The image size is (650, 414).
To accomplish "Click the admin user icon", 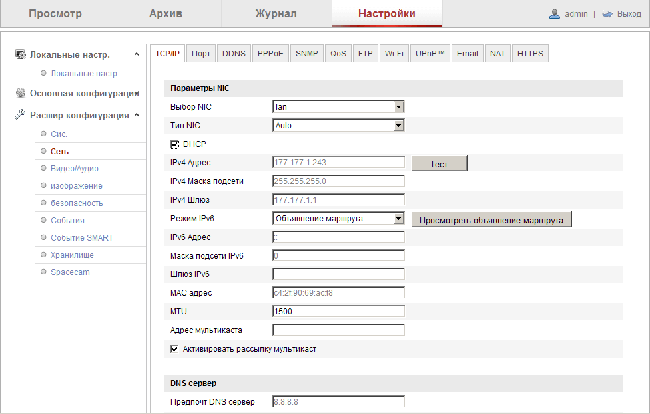I will pyautogui.click(x=554, y=14).
